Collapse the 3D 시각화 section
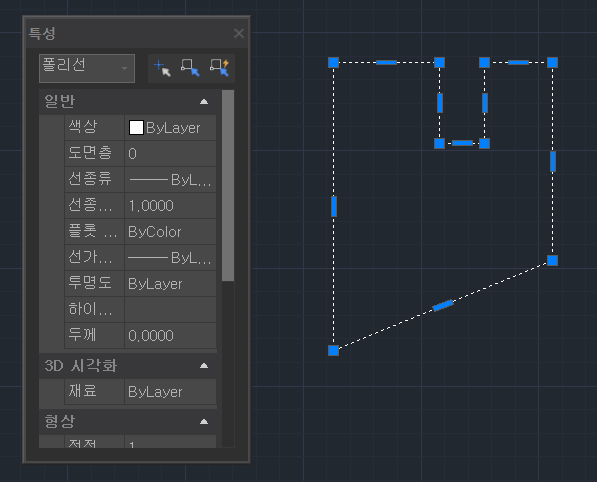Screen dimensions: 597x482 pyautogui.click(x=204, y=366)
